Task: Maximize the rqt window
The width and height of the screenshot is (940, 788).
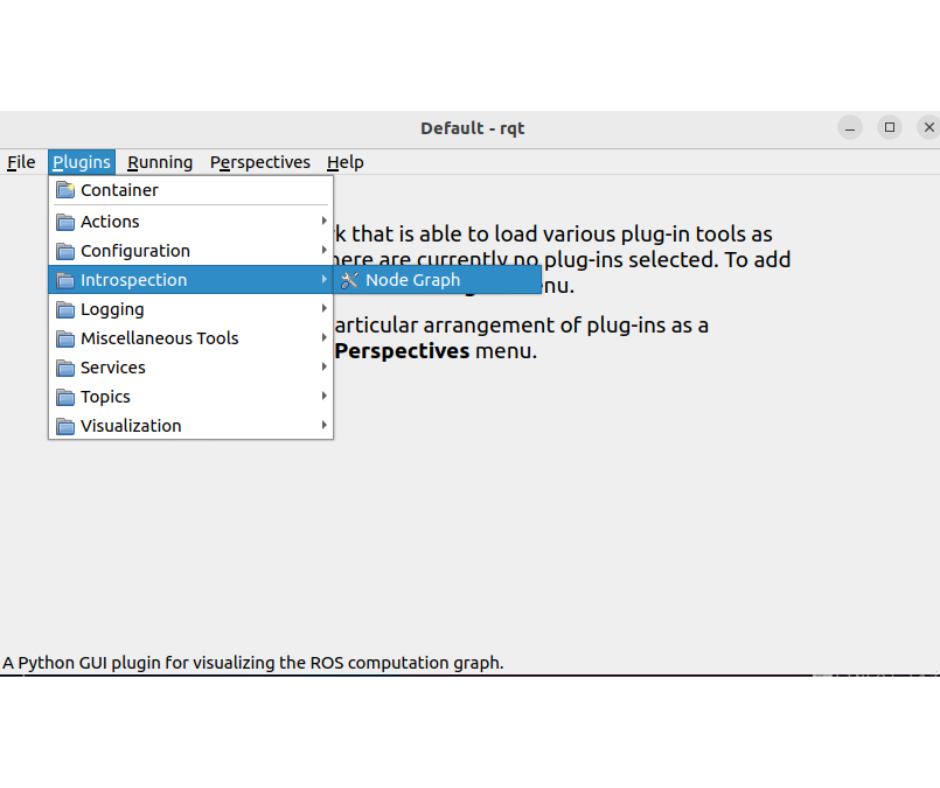Action: (x=889, y=127)
